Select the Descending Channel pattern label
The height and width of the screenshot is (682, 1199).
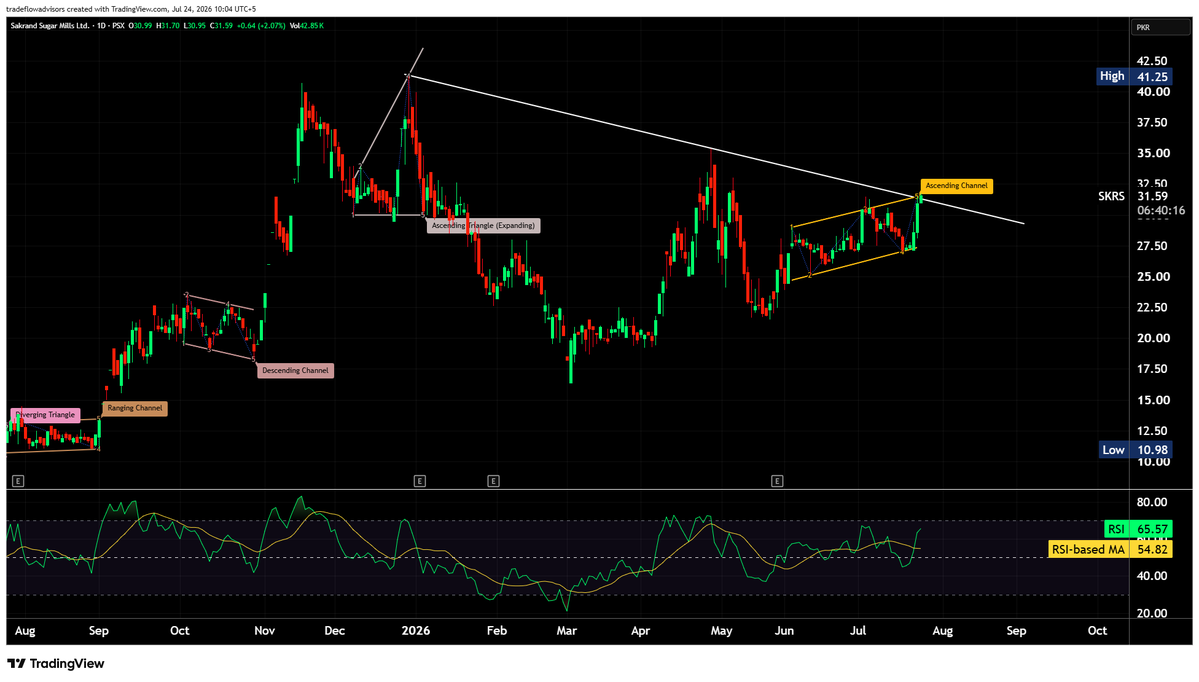click(295, 371)
